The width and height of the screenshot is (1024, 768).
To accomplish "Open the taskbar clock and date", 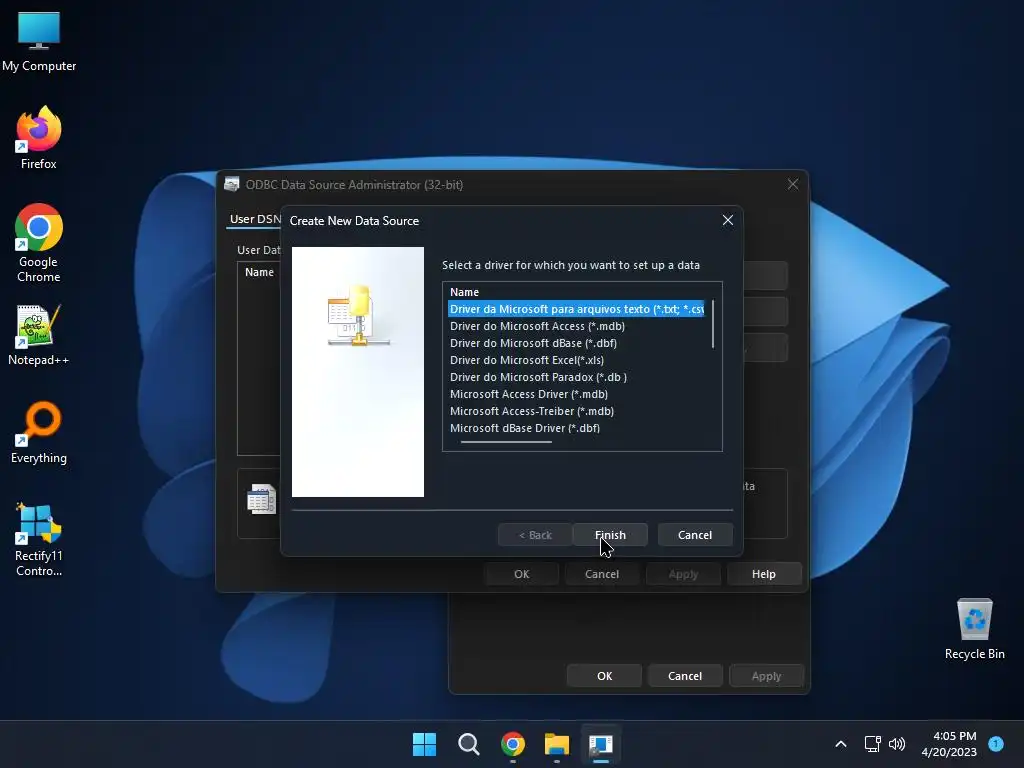I will (x=950, y=744).
